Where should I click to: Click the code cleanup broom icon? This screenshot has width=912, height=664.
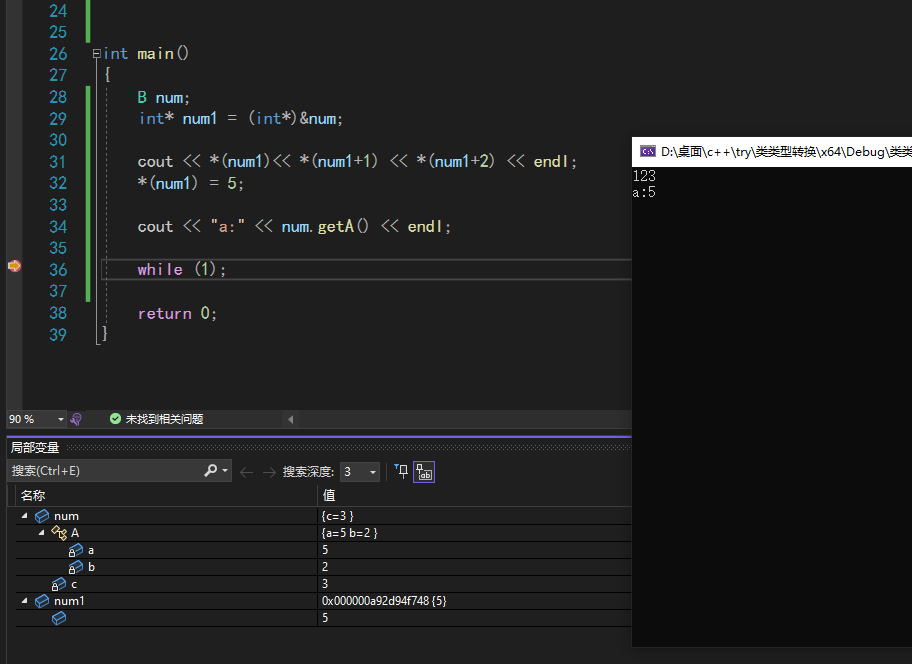click(76, 419)
